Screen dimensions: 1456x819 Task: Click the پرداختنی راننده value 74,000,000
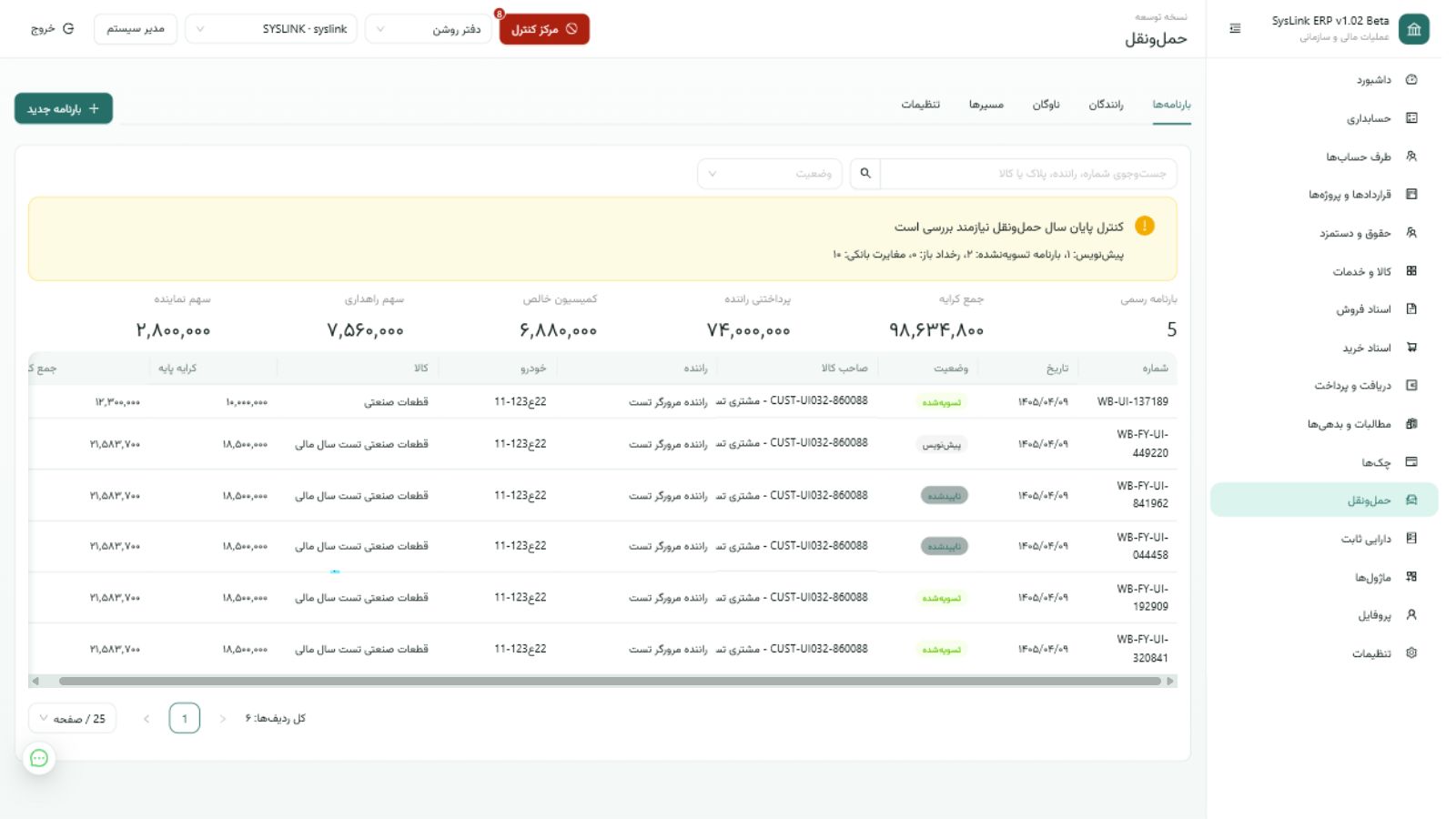coord(749,330)
